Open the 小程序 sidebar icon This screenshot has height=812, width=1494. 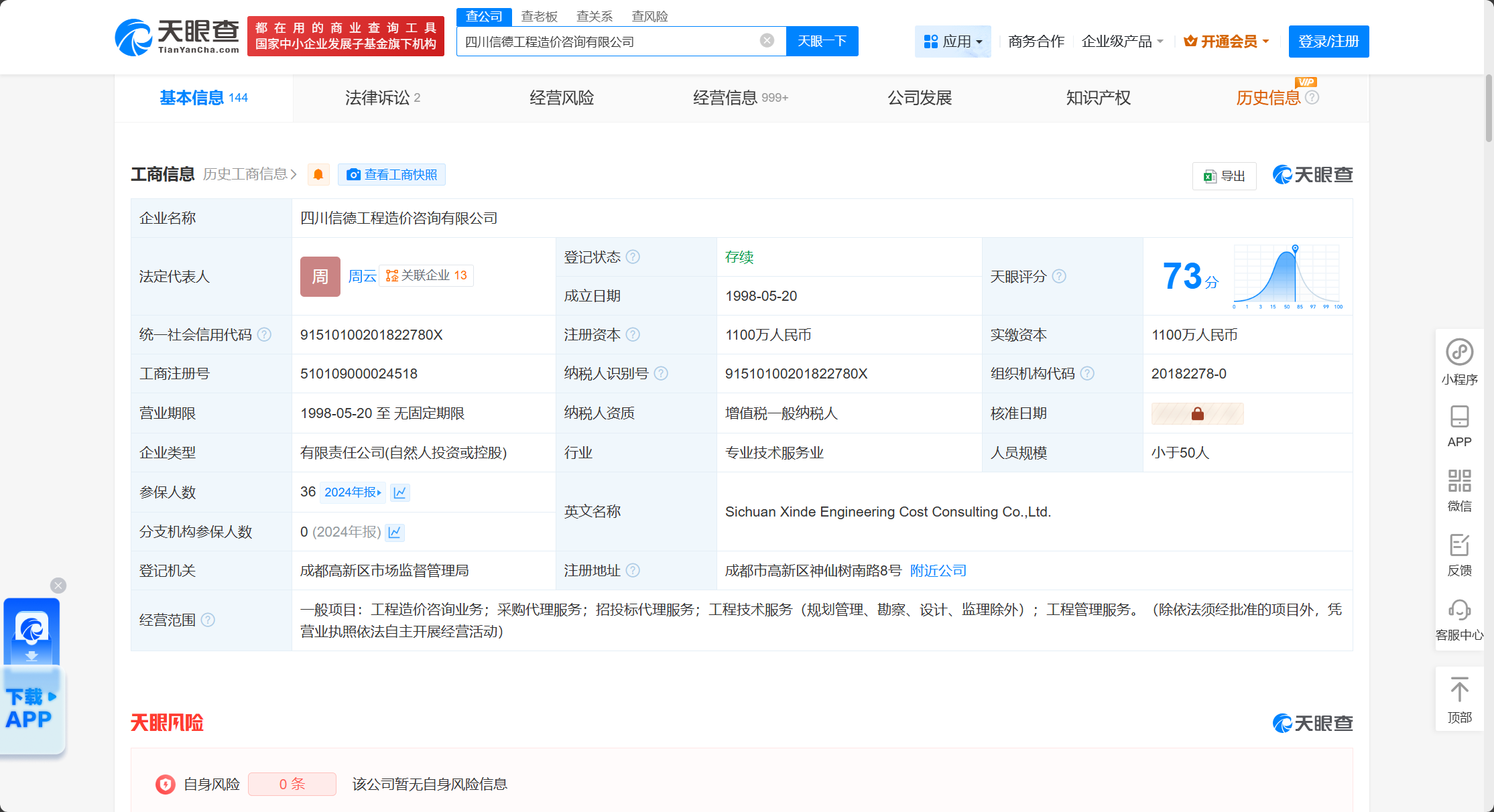pos(1459,352)
